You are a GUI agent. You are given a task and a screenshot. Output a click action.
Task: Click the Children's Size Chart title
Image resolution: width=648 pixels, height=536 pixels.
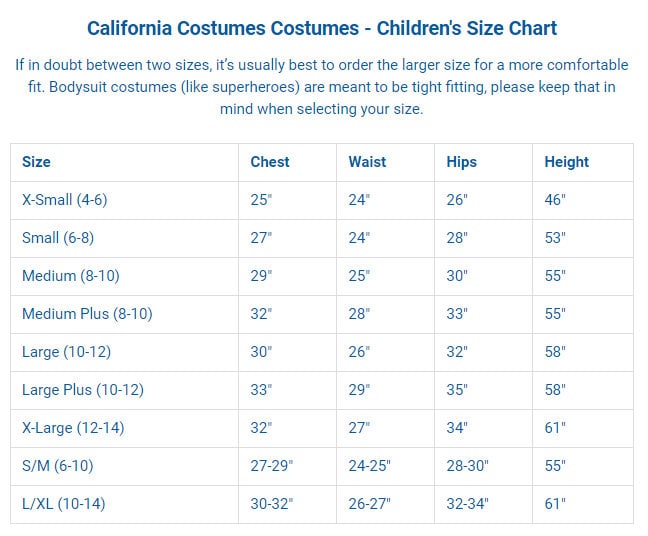[x=322, y=29]
